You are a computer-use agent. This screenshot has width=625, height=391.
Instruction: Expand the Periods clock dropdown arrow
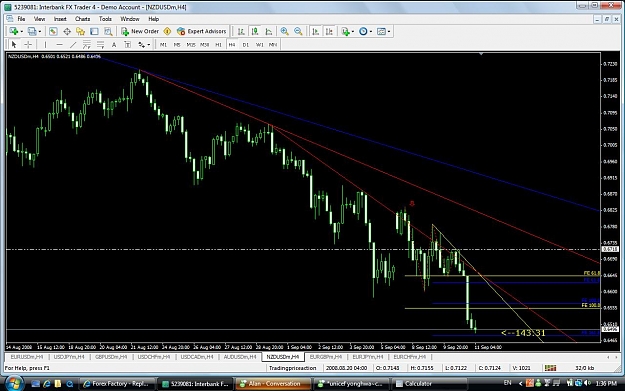(371, 31)
